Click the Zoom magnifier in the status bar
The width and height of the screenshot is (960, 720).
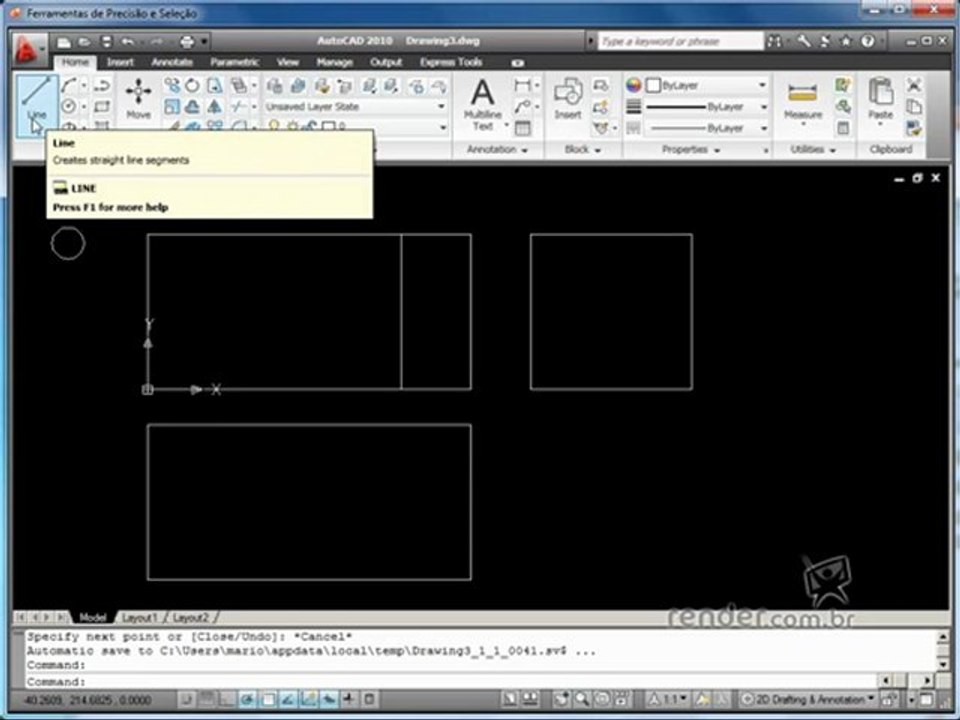coord(581,699)
